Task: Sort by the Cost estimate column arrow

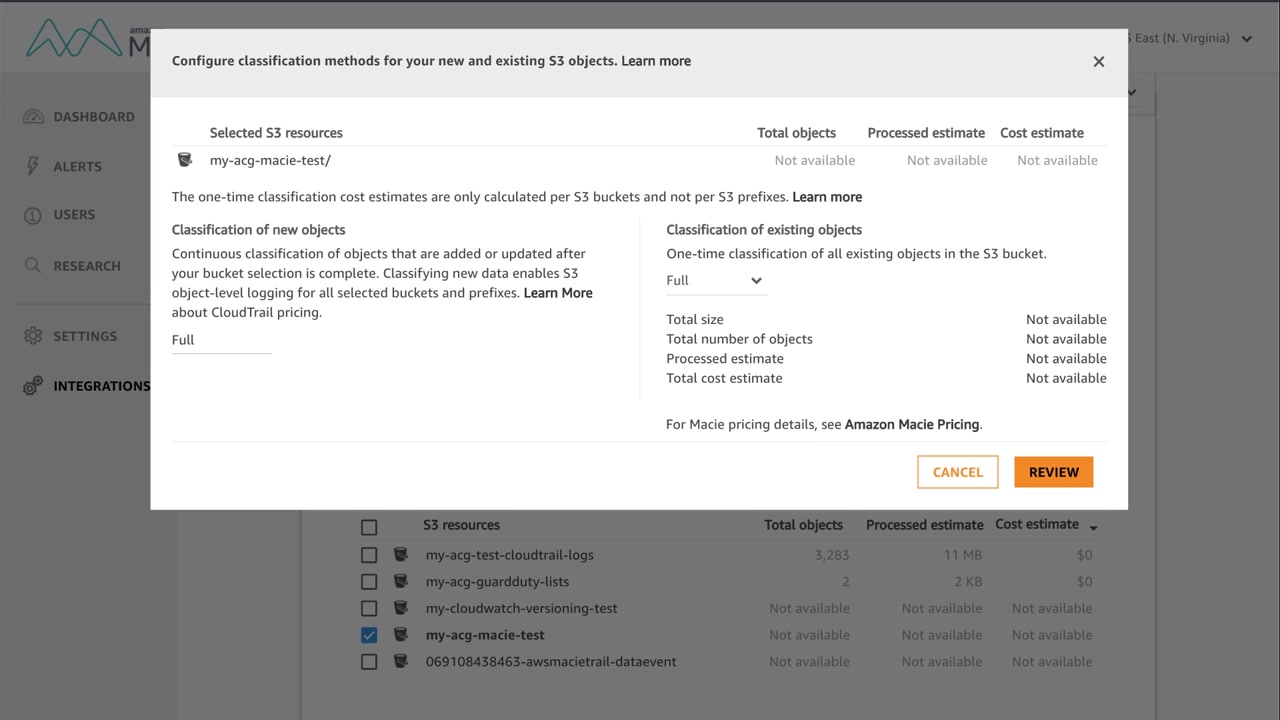Action: point(1093,527)
